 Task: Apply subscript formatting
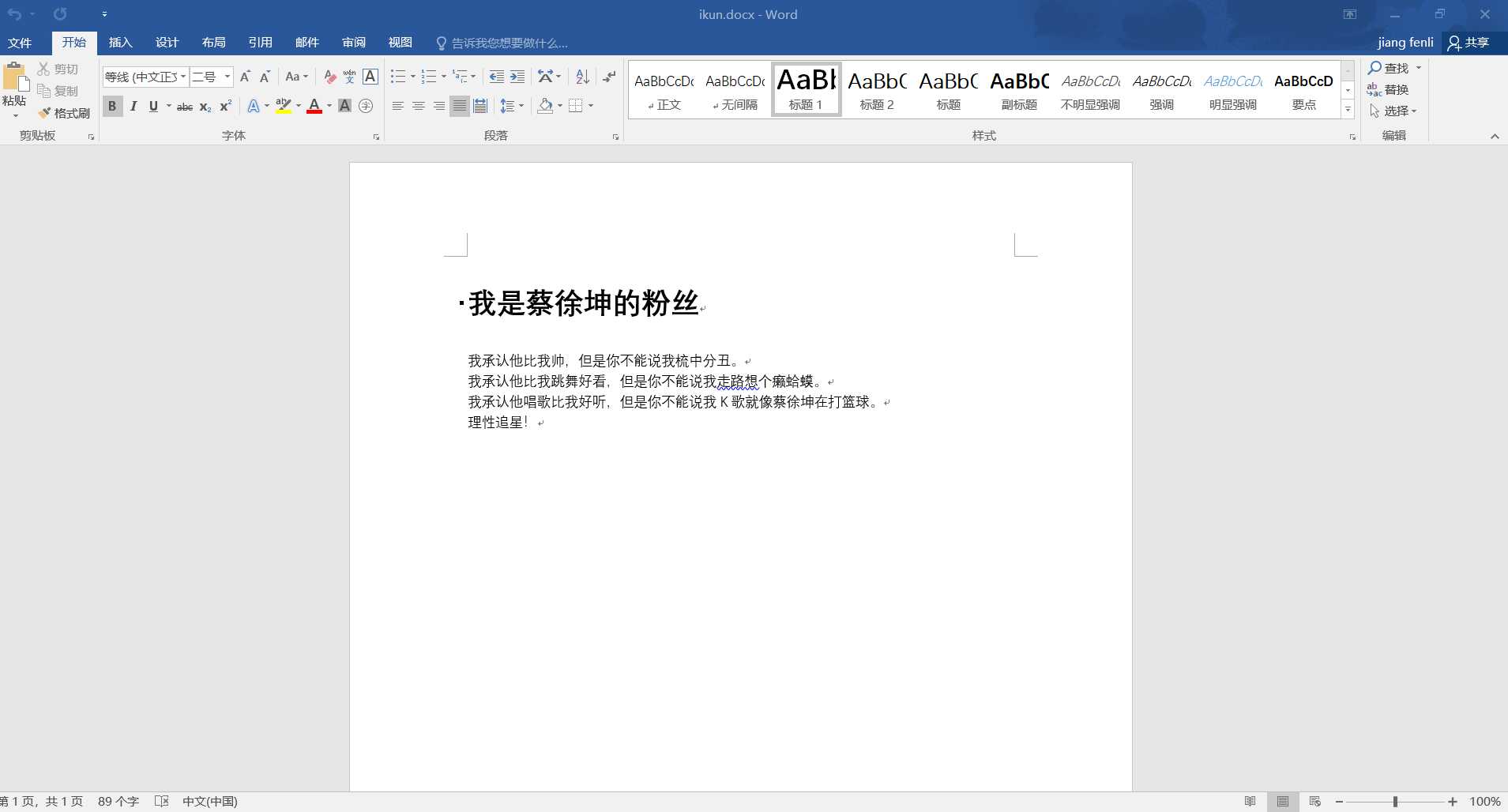tap(205, 106)
